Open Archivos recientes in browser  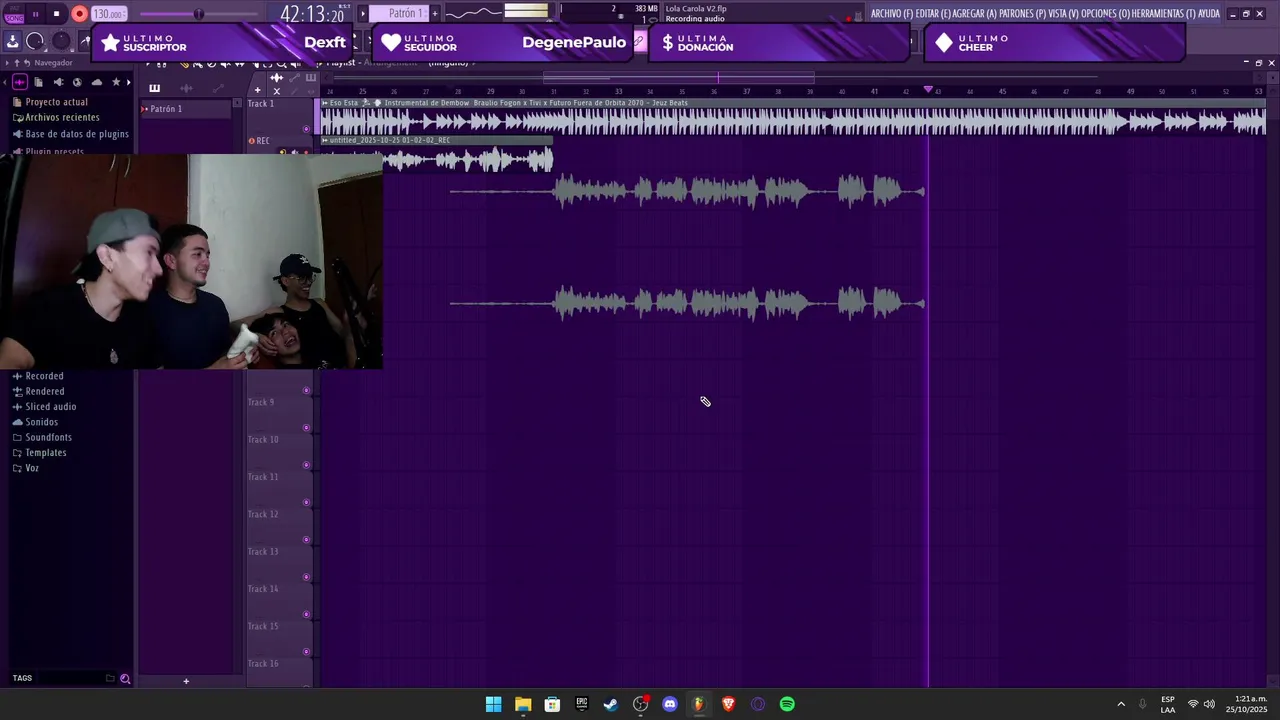62,117
